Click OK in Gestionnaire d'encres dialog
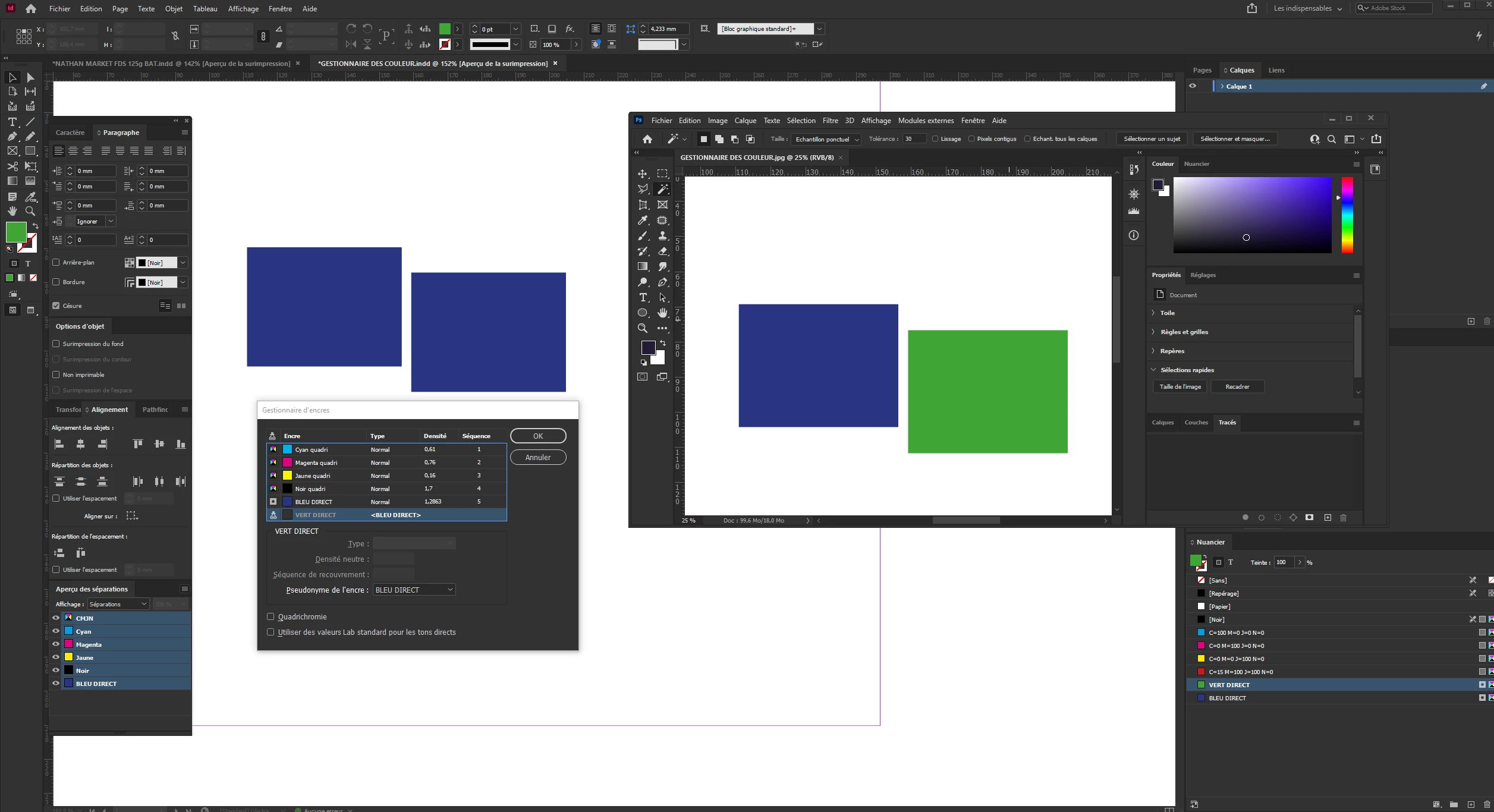Screen dimensions: 1494x812 coord(537,436)
